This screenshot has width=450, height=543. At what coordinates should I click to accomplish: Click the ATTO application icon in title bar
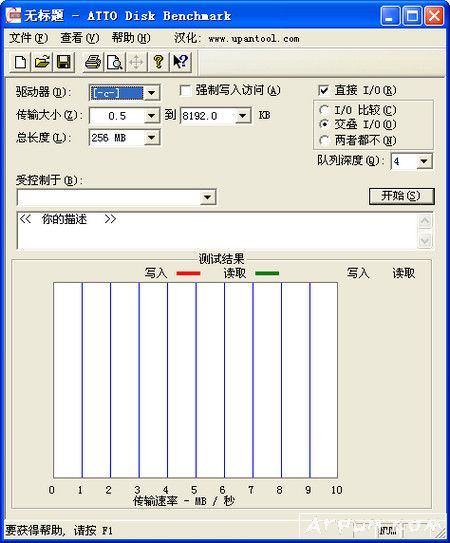[13, 16]
